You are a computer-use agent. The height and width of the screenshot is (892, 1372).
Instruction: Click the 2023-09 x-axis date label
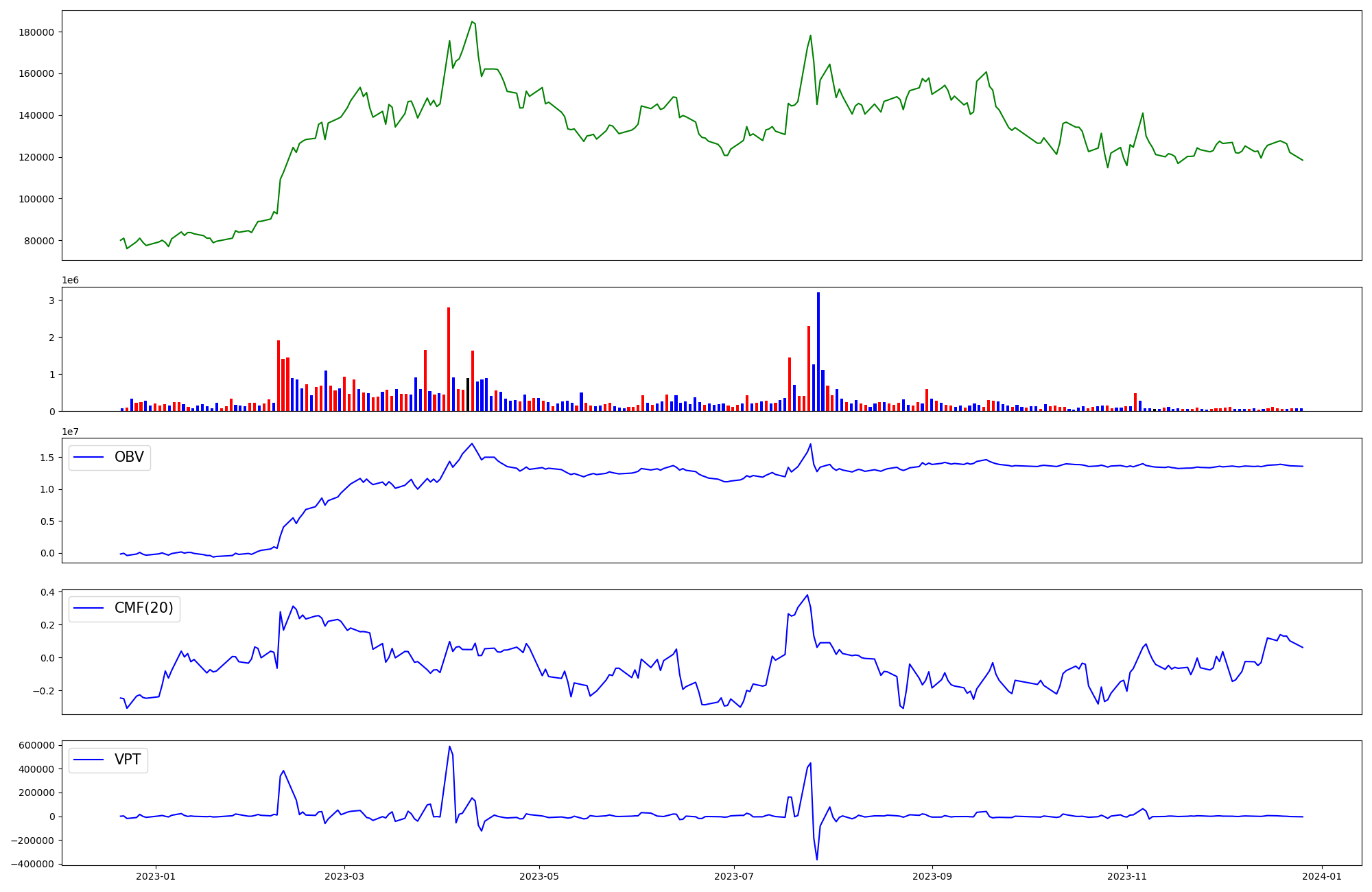click(932, 876)
